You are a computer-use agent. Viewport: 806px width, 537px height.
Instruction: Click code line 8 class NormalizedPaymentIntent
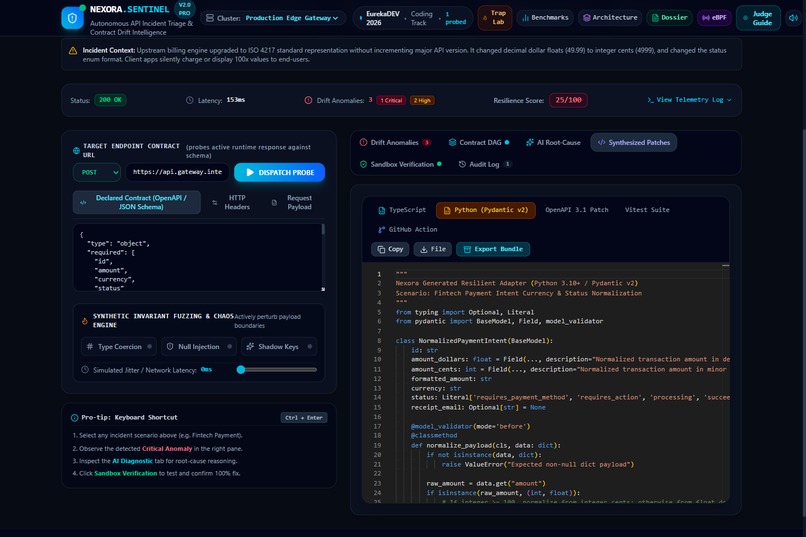(474, 341)
